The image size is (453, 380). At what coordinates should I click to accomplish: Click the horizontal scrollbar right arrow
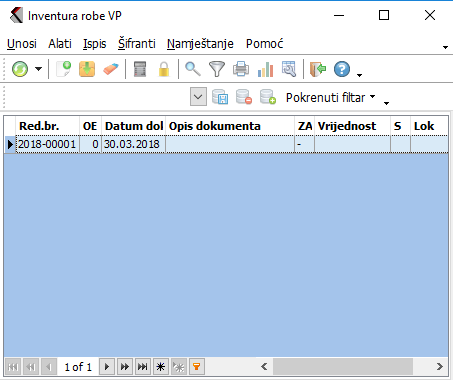click(x=440, y=367)
